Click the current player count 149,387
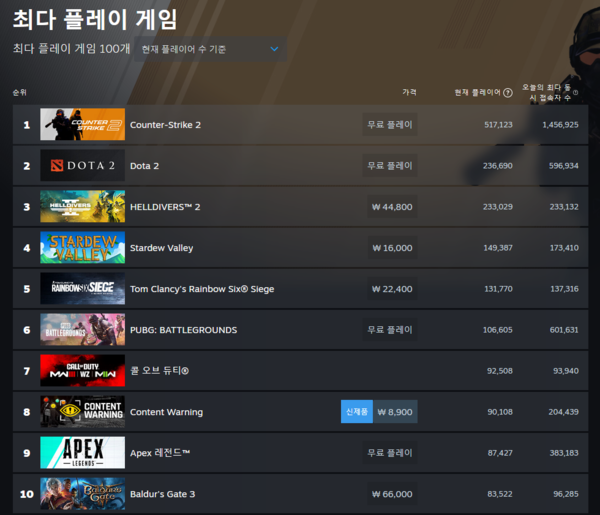The height and width of the screenshot is (515, 600). pyautogui.click(x=498, y=248)
